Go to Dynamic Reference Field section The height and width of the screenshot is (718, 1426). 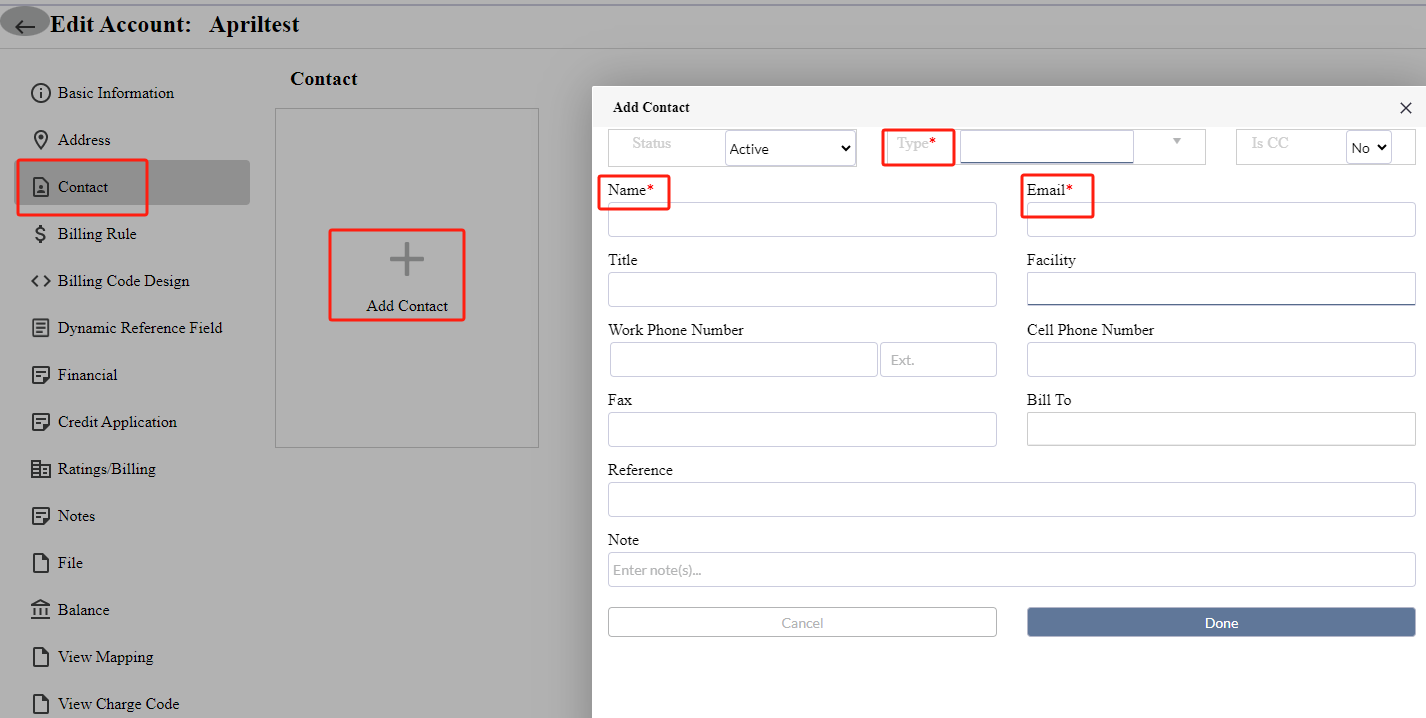pos(140,328)
